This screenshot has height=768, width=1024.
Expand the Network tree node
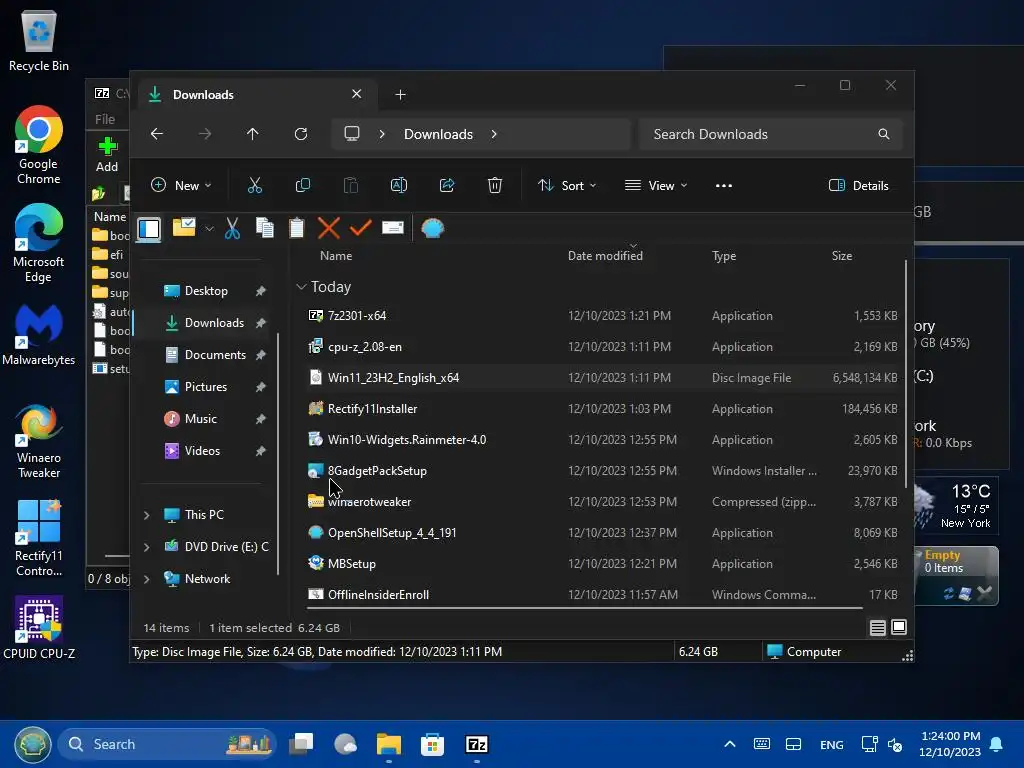coord(146,579)
